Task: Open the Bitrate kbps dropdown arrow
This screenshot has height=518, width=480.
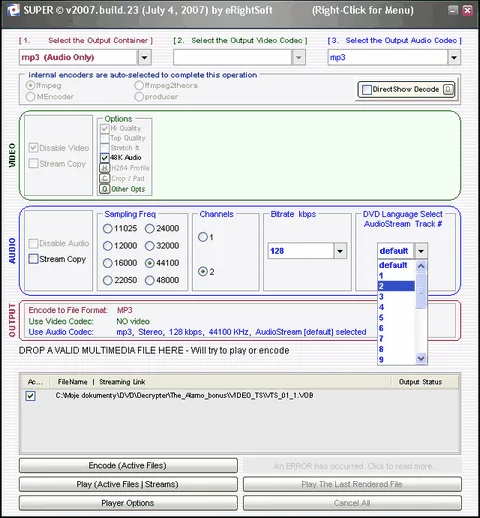Action: pyautogui.click(x=340, y=251)
